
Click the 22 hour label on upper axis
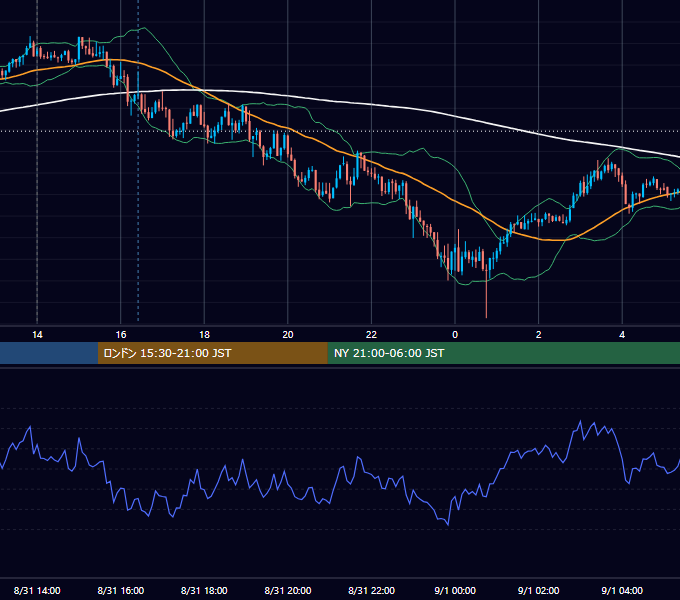point(371,335)
